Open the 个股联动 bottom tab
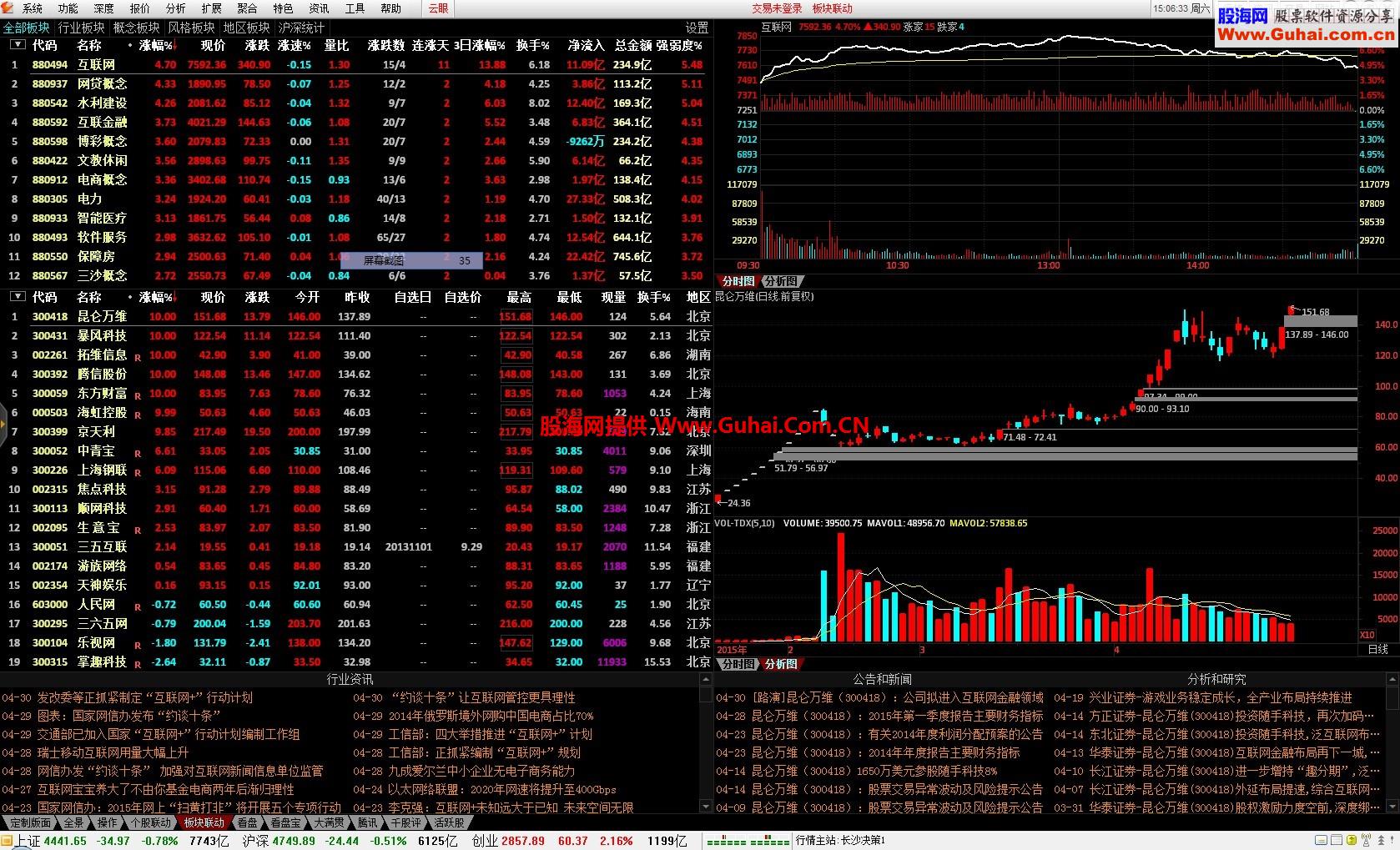Viewport: 1400px width, 850px height. 150,822
